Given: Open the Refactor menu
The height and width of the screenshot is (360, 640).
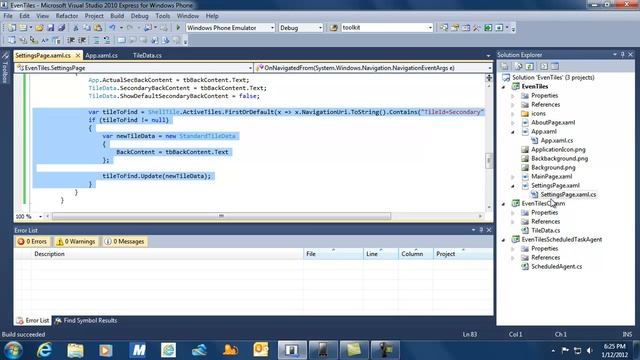Looking at the screenshot, I should [67, 16].
